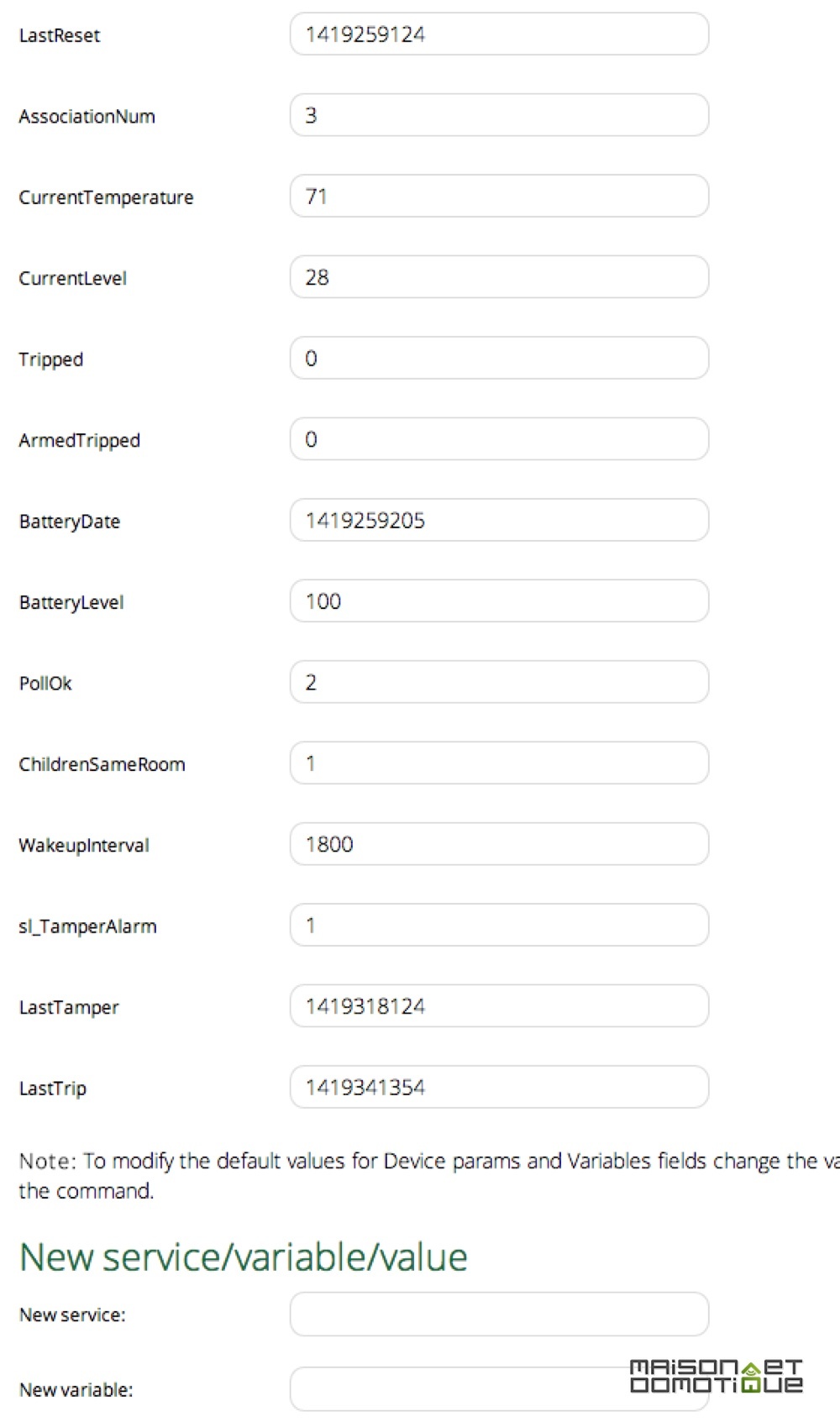The width and height of the screenshot is (840, 1422).
Task: Edit the BatteryLevel field showing 100
Action: 499,601
